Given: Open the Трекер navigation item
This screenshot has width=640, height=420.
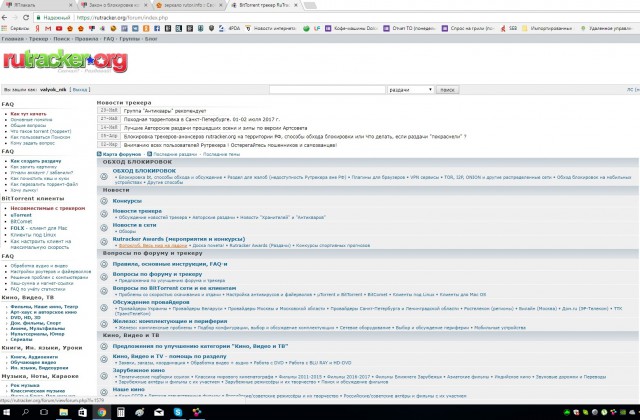Looking at the screenshot, I should tap(38, 39).
